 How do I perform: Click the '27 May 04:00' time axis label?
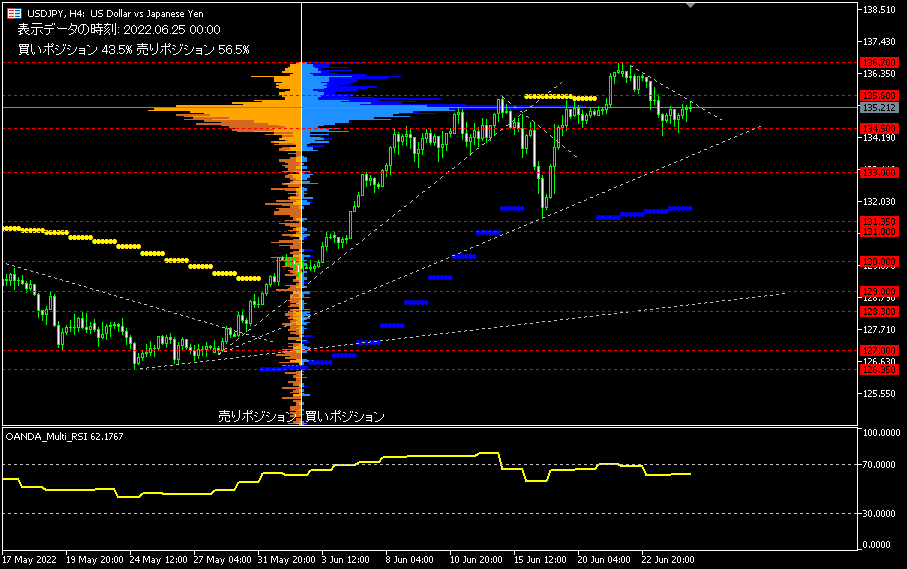pos(223,560)
